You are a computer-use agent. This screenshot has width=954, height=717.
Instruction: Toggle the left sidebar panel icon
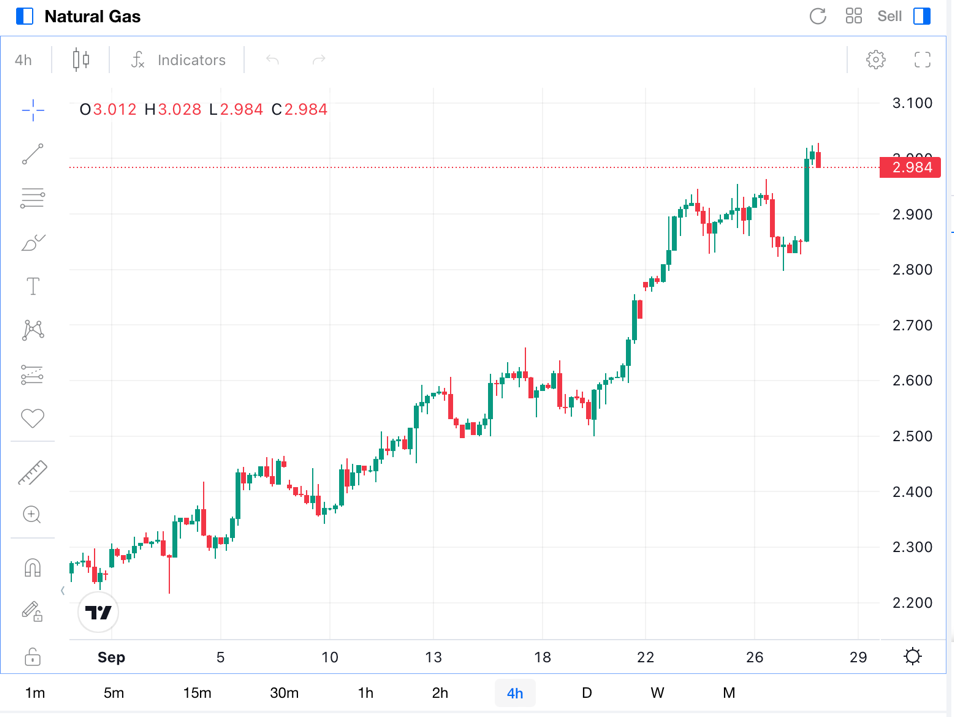pos(25,16)
